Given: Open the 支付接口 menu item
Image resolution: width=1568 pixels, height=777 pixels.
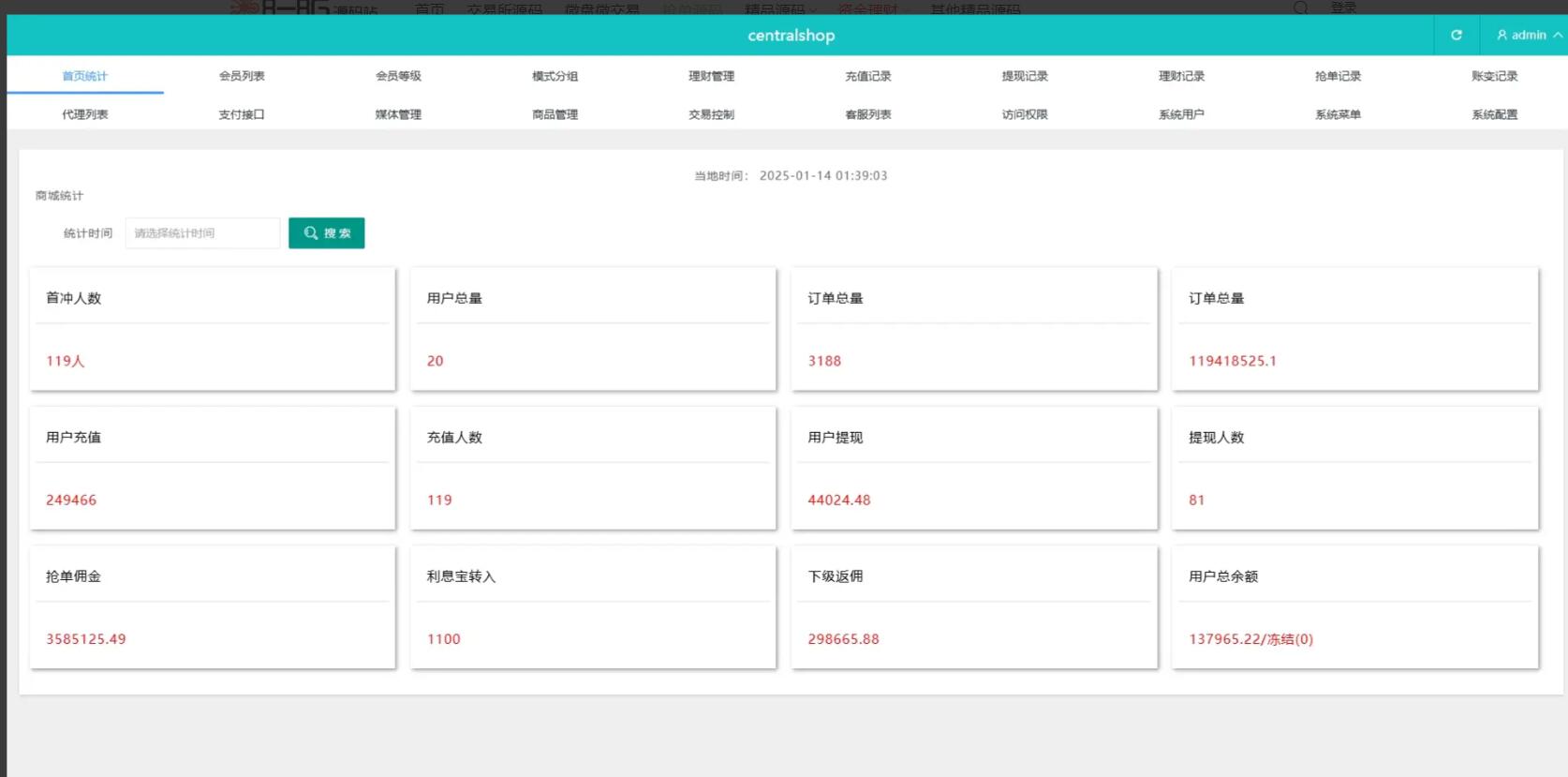Looking at the screenshot, I should [x=242, y=114].
